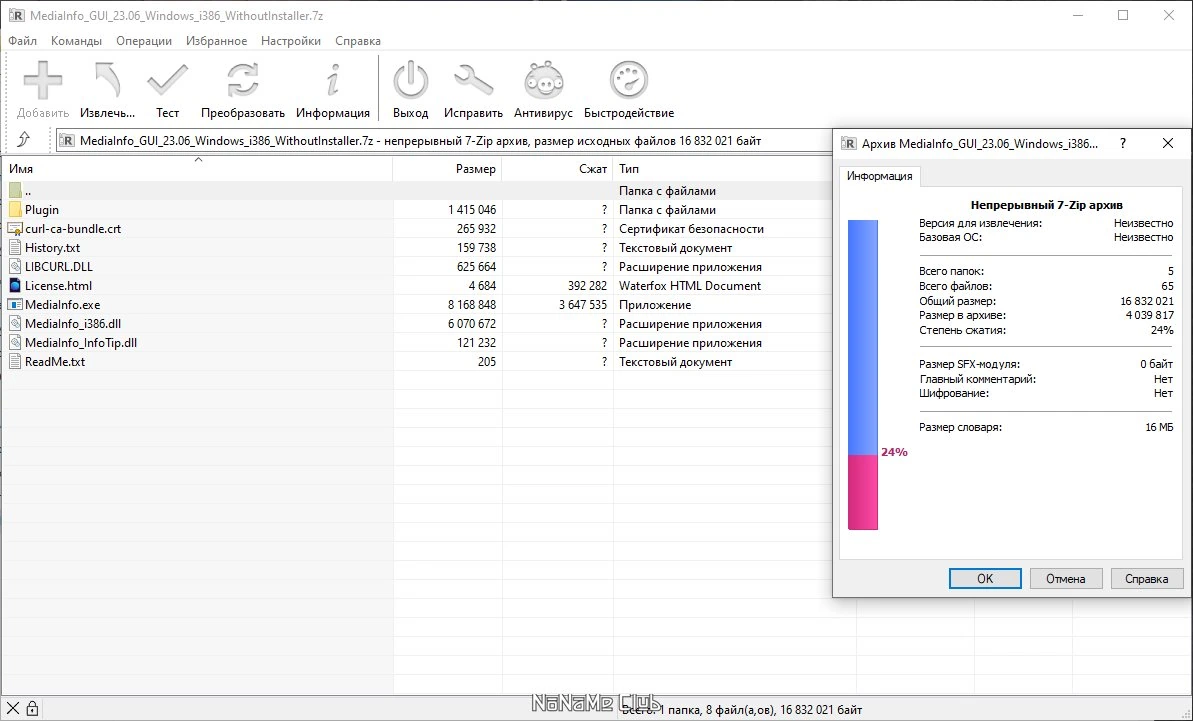1193x721 pixels.
Task: Sort by the Тип column header
Action: tap(723, 169)
